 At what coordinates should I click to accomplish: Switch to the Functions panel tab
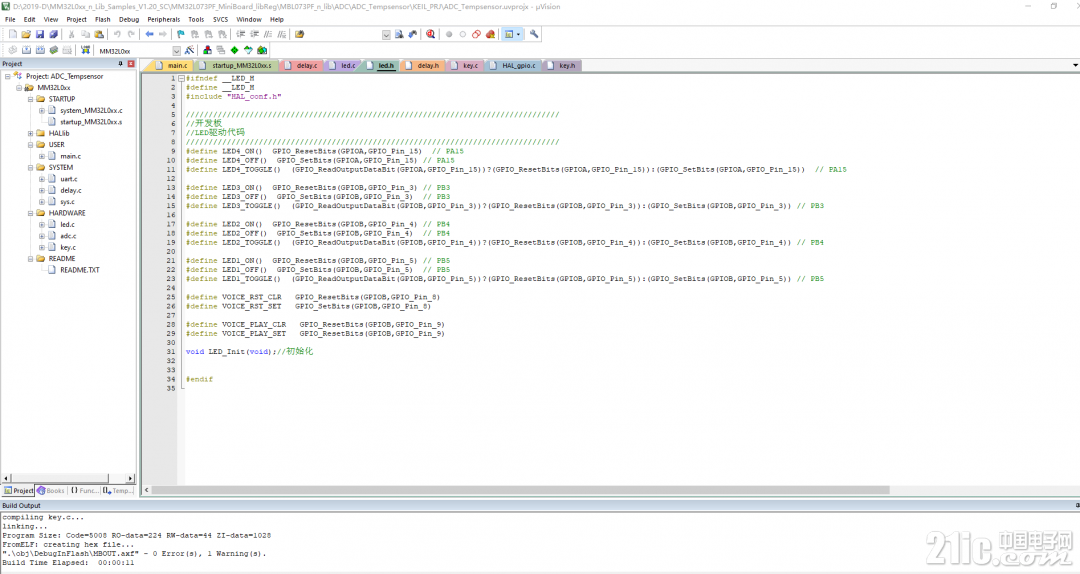click(84, 491)
